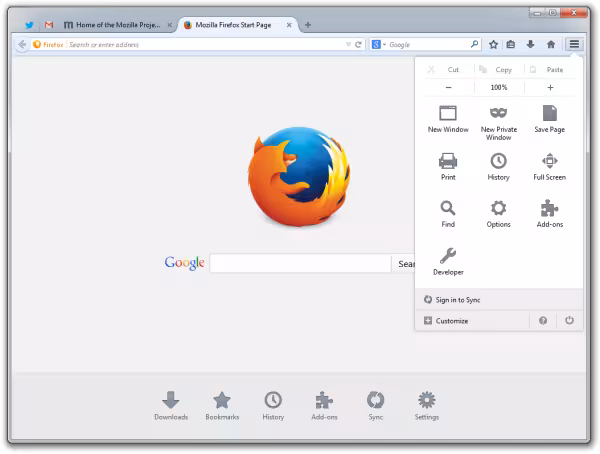
Task: Close the Mozilla Firefox Start Page tab
Action: click(x=289, y=25)
